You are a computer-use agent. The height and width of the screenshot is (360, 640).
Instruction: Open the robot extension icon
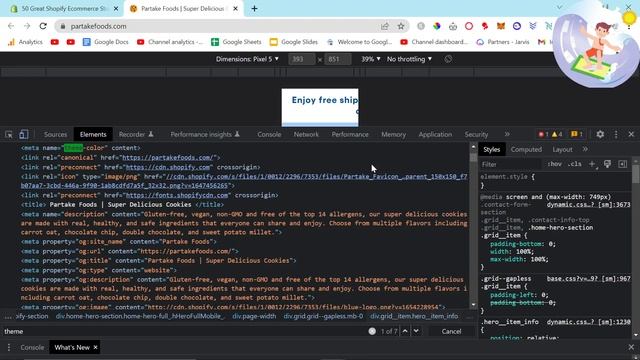[x=453, y=26]
